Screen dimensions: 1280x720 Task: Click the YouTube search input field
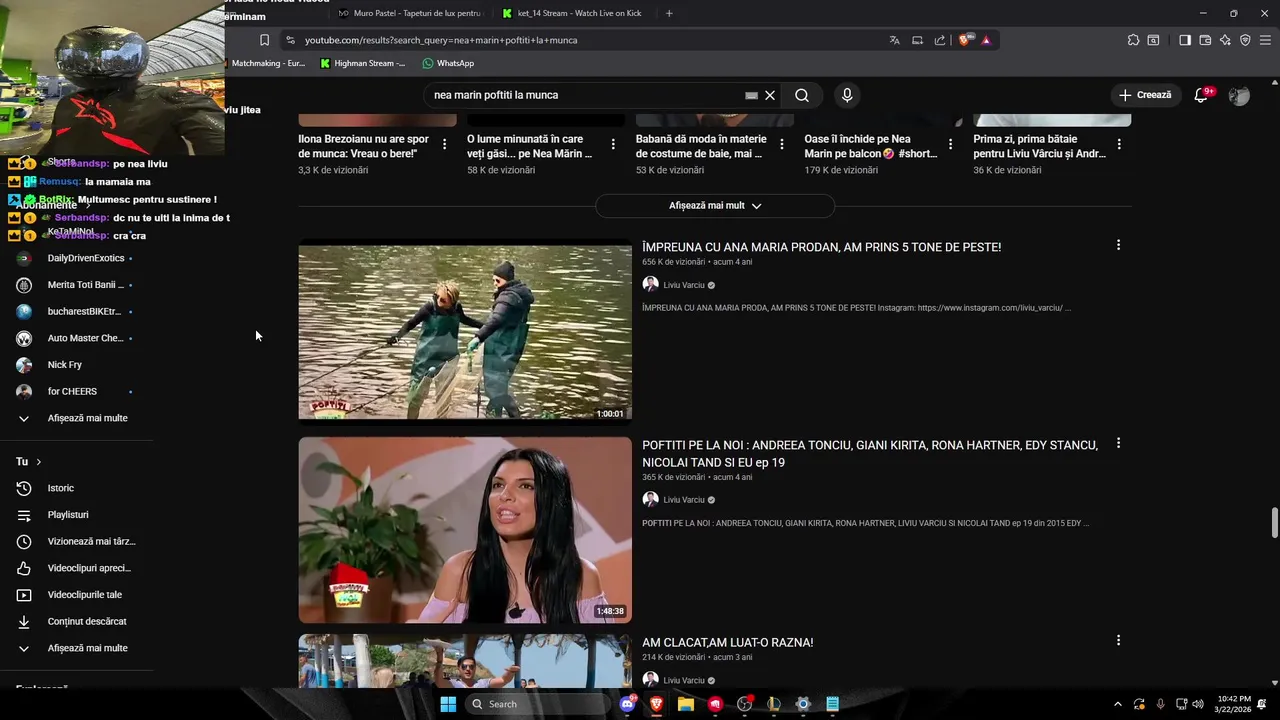click(x=585, y=95)
